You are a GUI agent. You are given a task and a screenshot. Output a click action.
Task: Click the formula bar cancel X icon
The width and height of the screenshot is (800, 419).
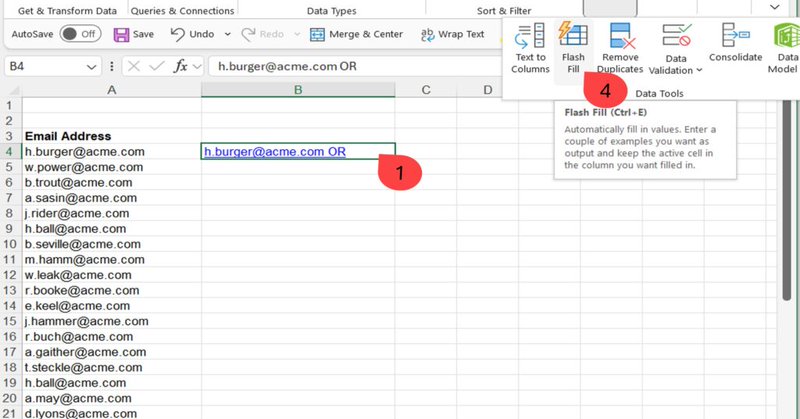pos(134,66)
